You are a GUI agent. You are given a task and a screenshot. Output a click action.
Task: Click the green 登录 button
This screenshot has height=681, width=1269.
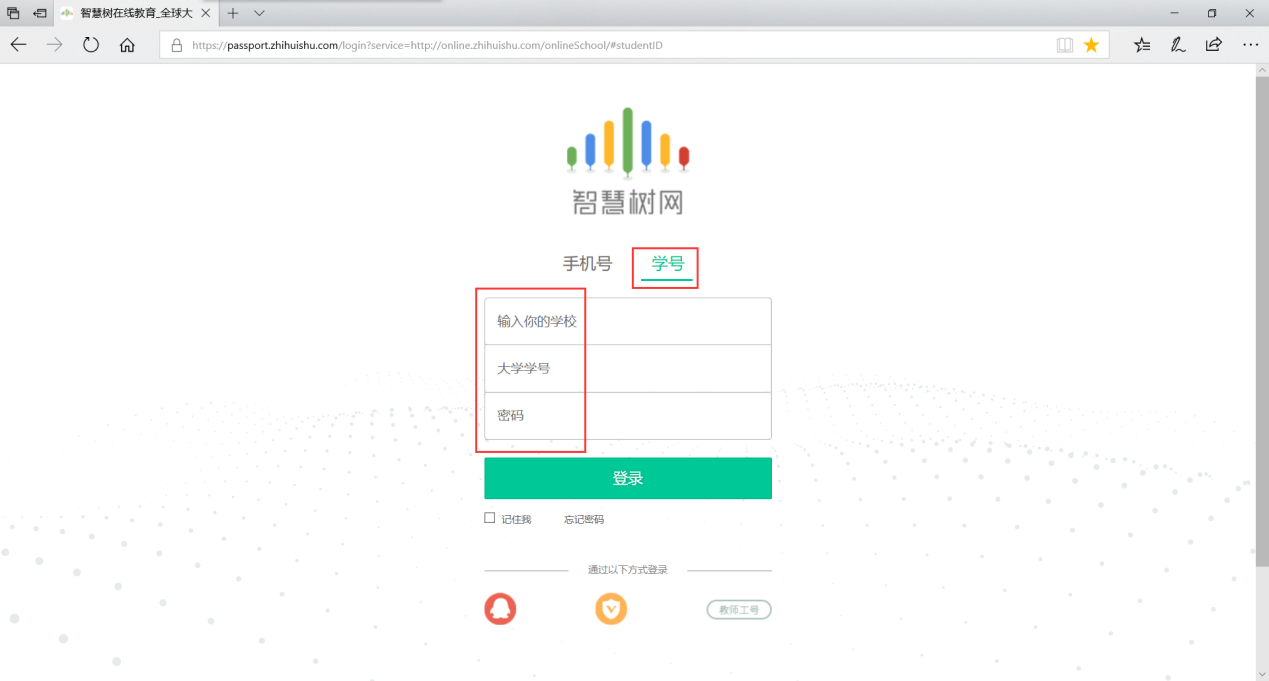(x=628, y=478)
